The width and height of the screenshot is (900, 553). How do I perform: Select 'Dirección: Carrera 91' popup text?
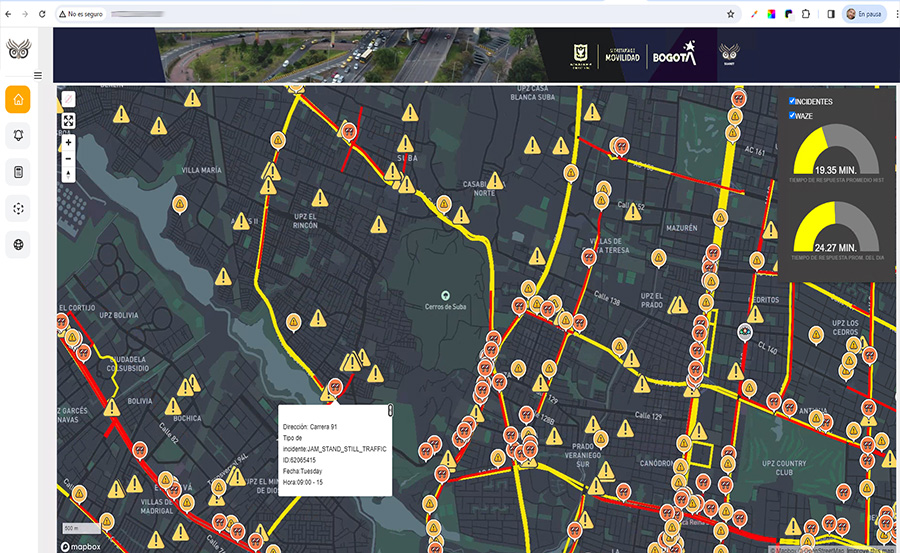(x=310, y=427)
